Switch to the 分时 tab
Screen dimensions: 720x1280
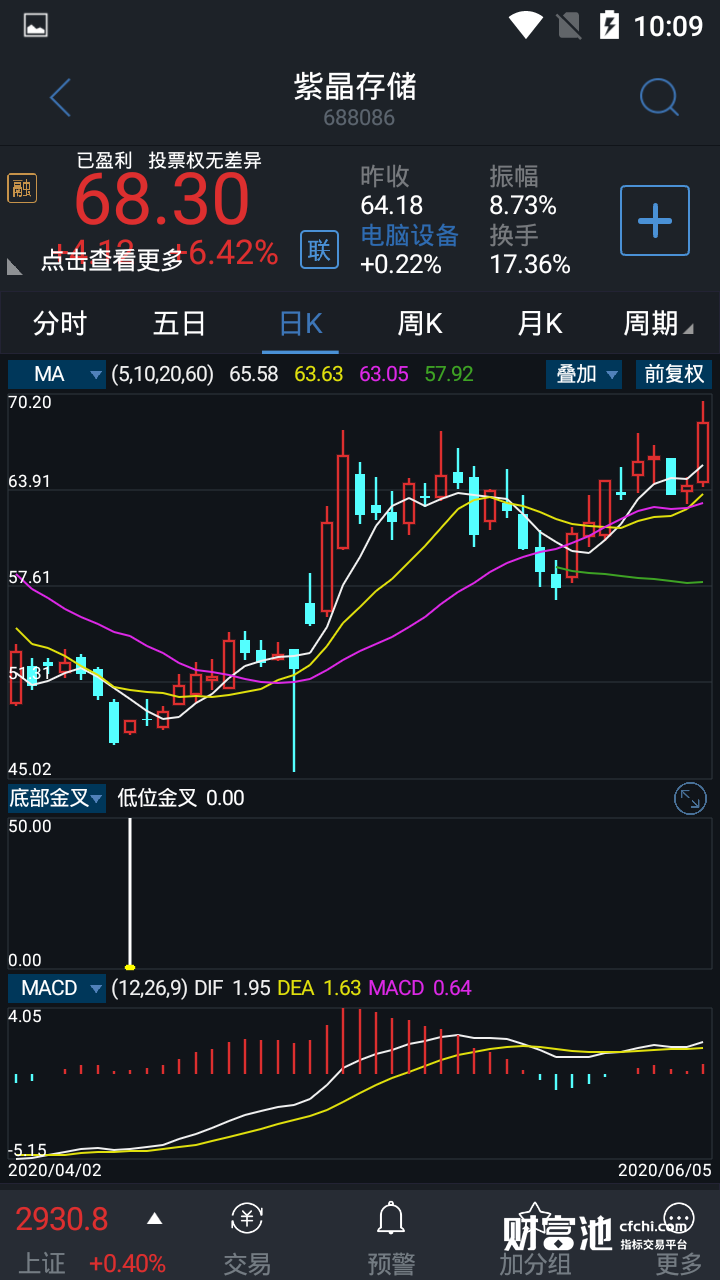(x=60, y=324)
